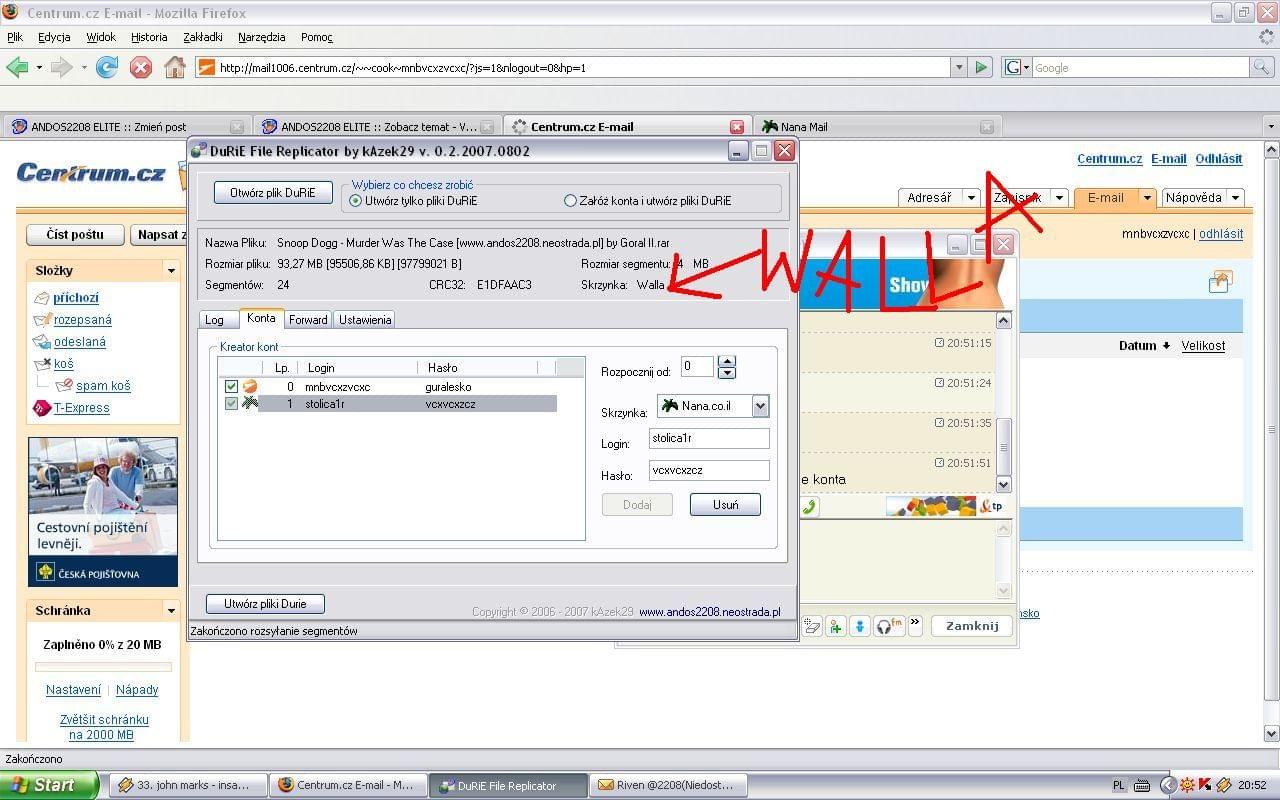Click the Firefox forward arrow
This screenshot has width=1280, height=800.
[x=61, y=67]
